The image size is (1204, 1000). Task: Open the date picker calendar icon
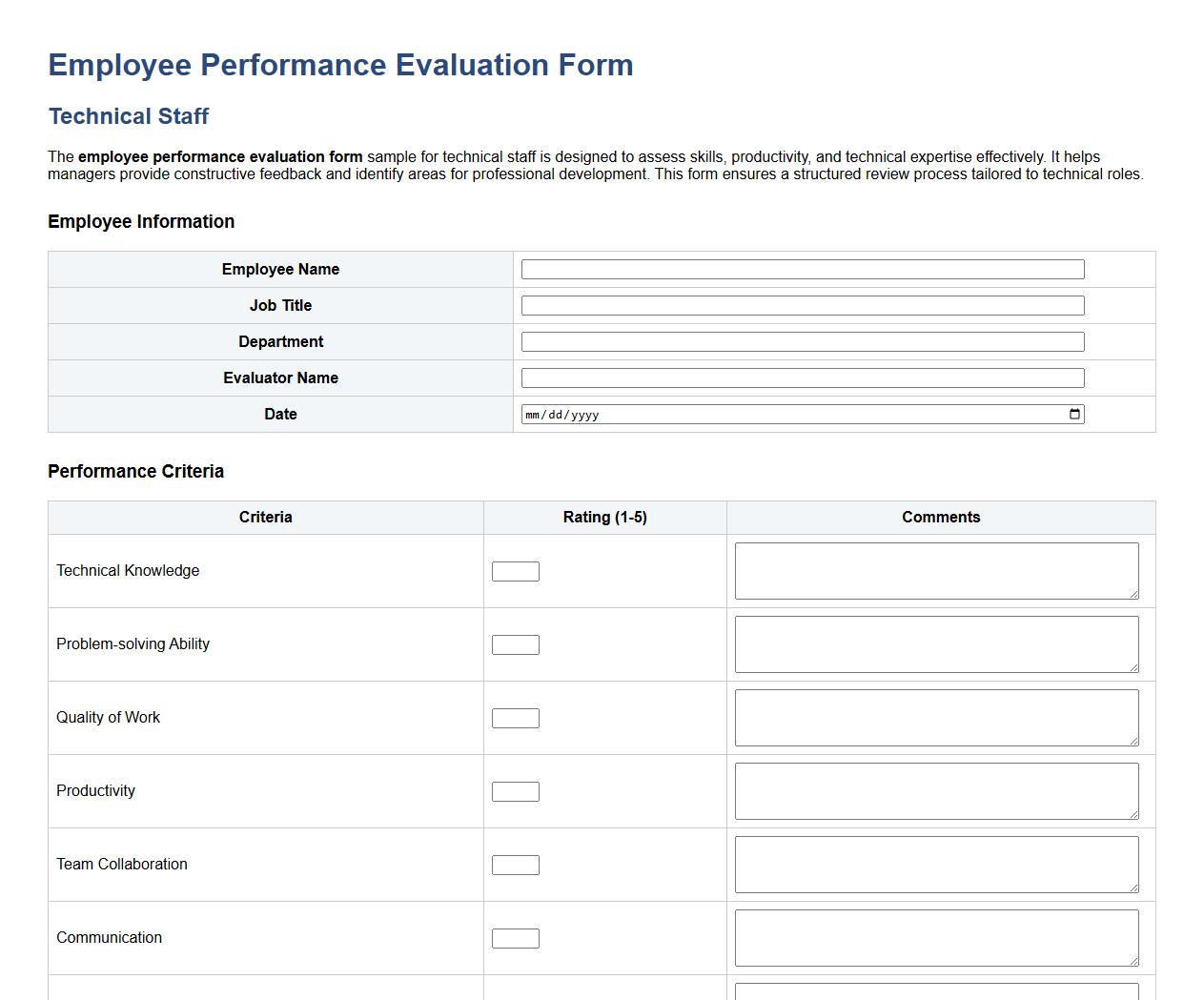(x=1073, y=414)
